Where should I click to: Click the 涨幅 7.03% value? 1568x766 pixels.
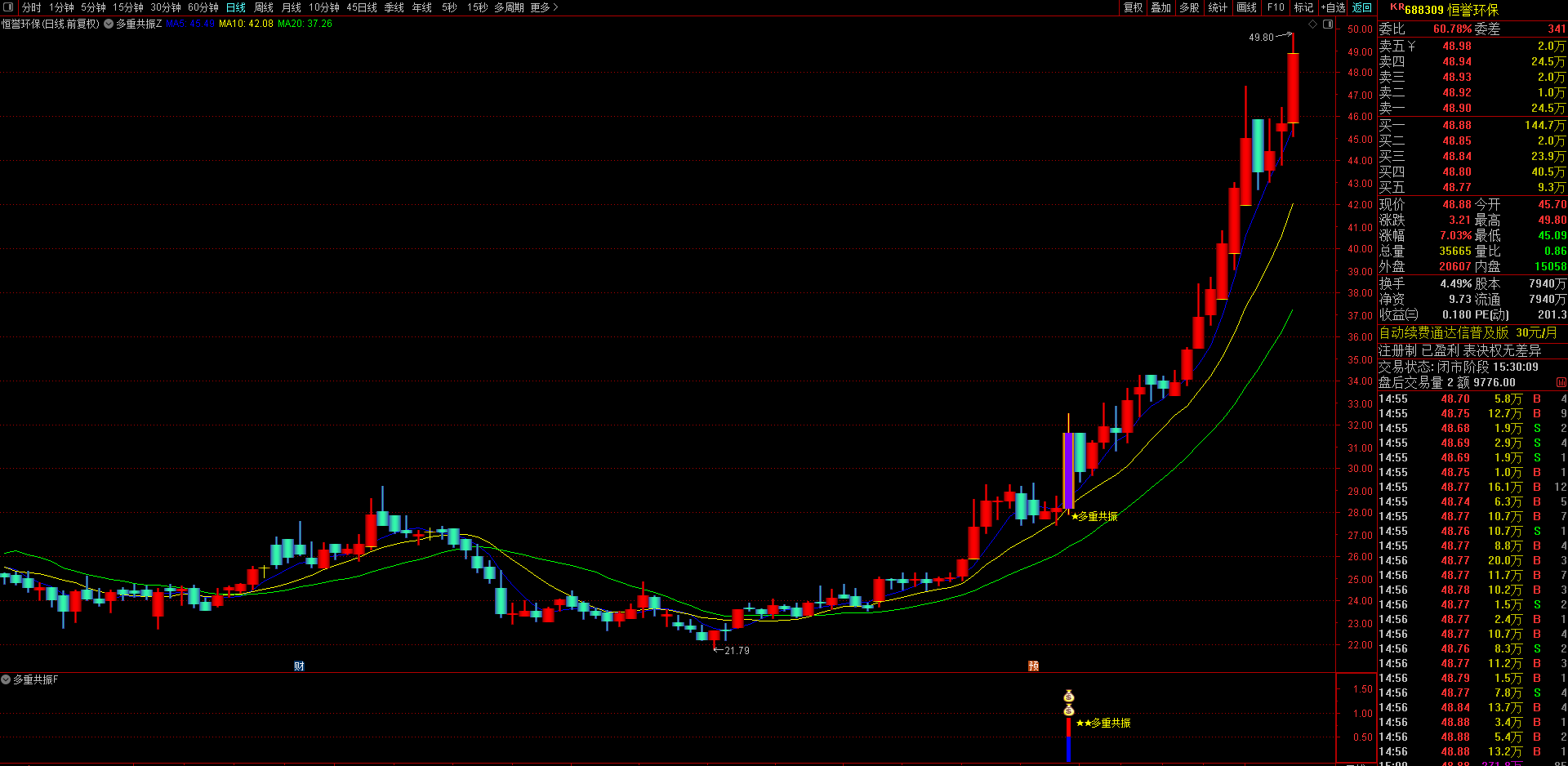coord(1455,235)
